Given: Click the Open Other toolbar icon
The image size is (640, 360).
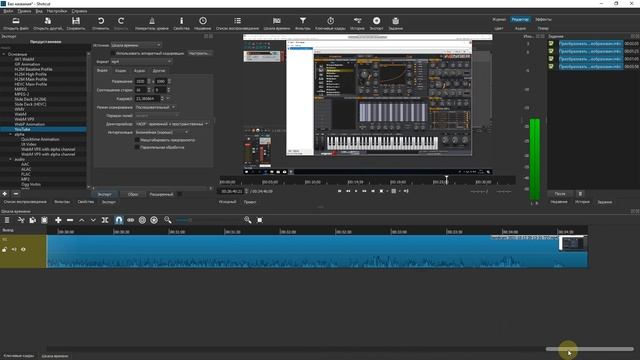Looking at the screenshot, I should [x=48, y=21].
